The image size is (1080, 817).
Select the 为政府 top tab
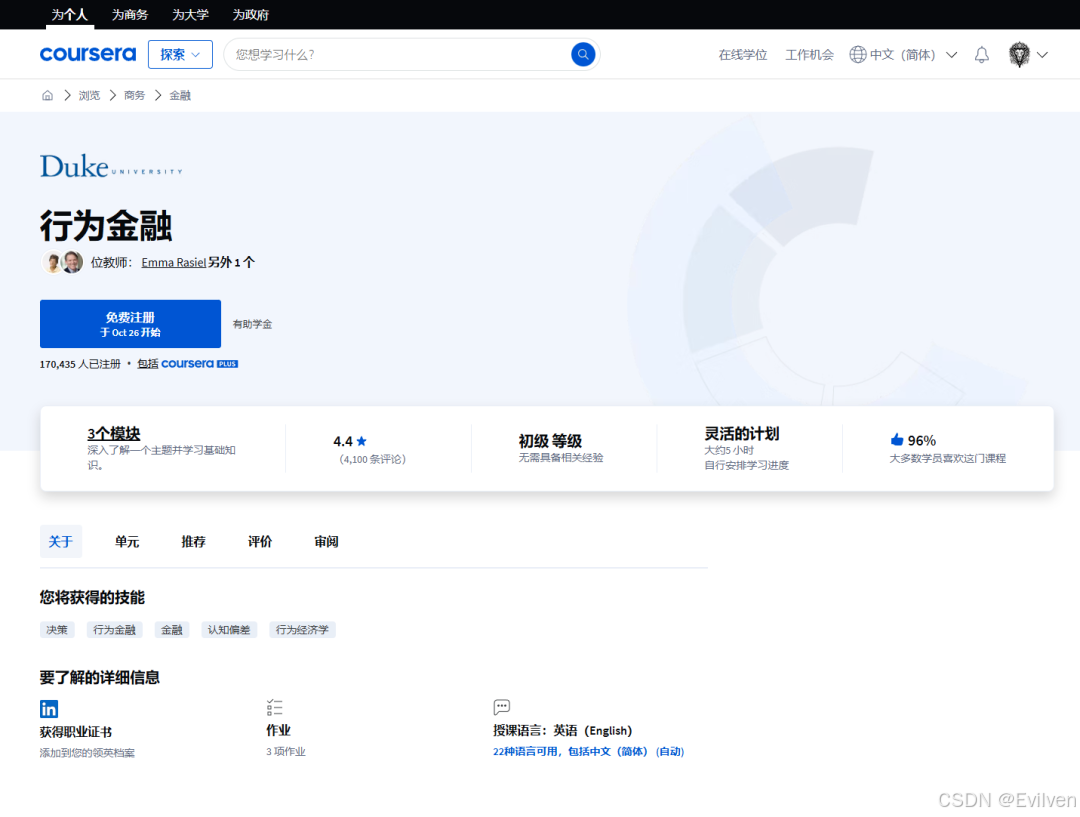pos(250,14)
